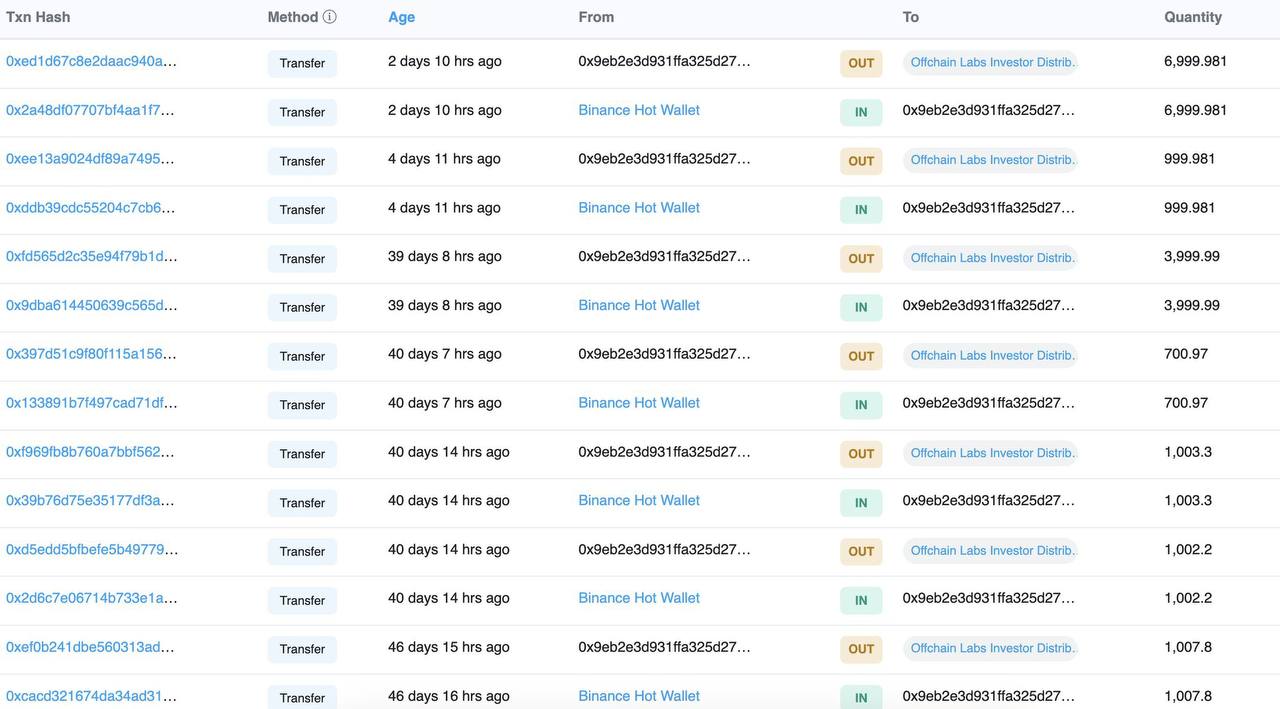Open transaction 0x9dba614450639c565d hash

[x=91, y=305]
